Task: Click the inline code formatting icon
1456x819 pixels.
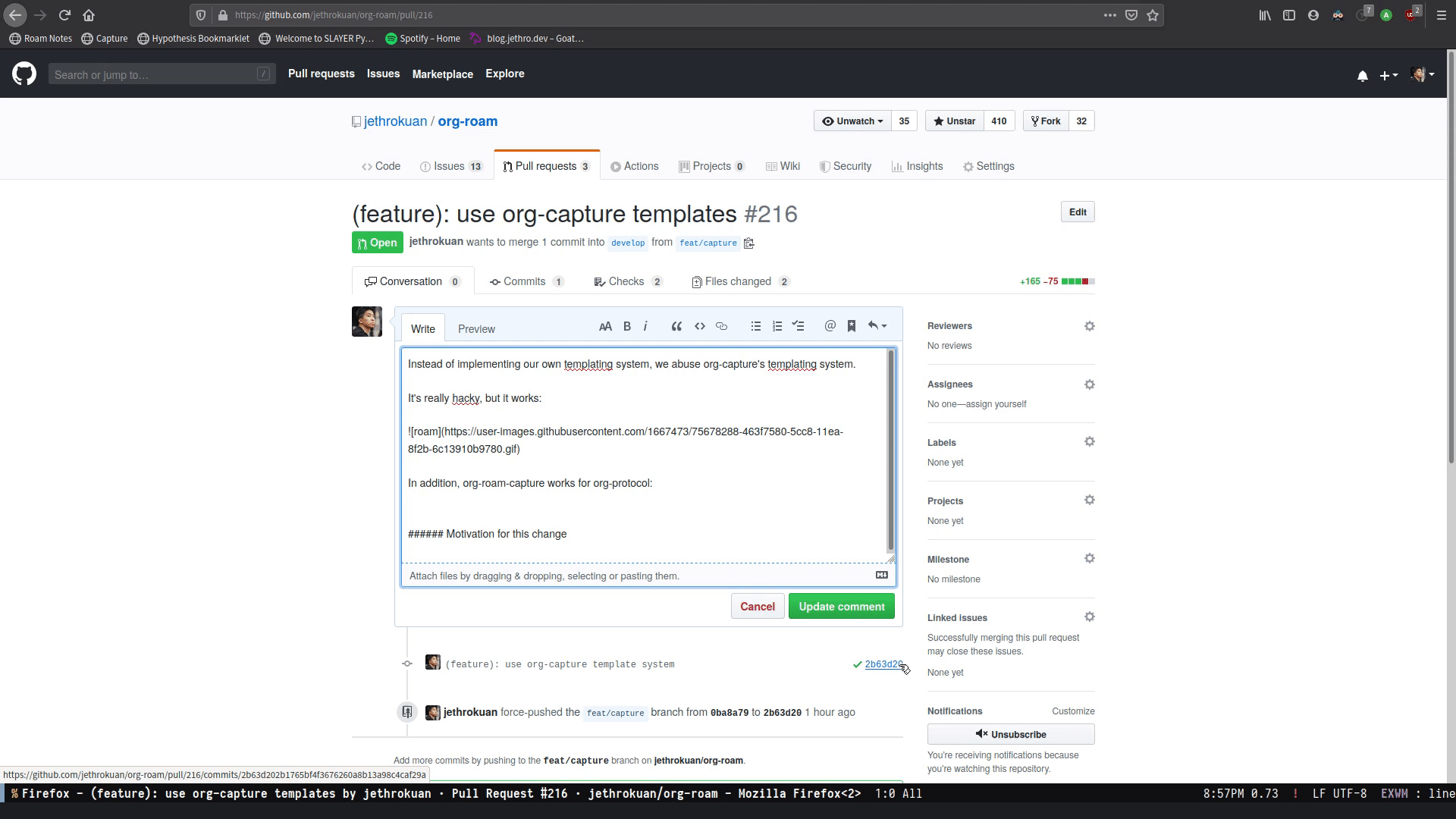Action: (700, 326)
